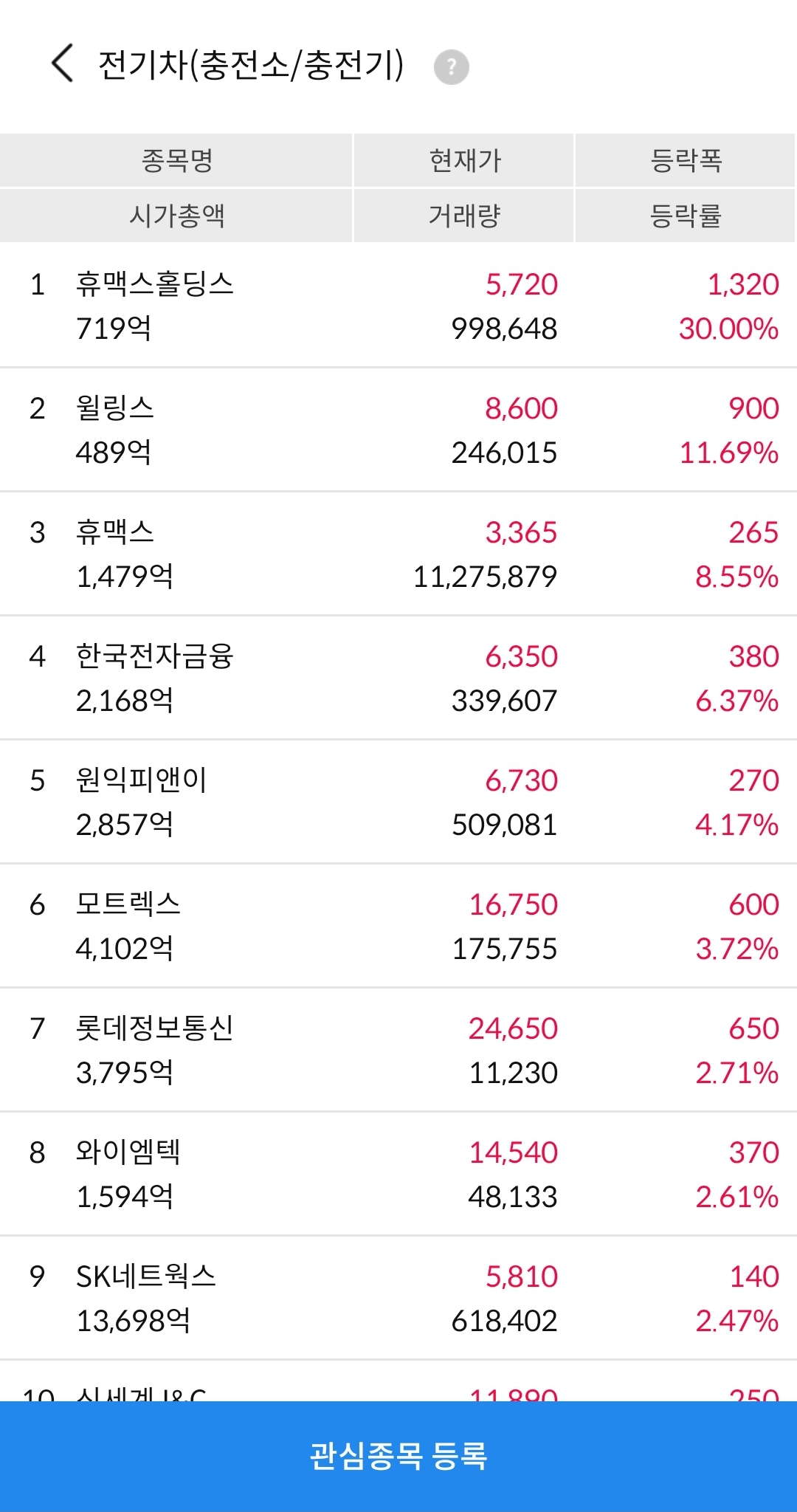Select 롯데정보통신 stock entry
This screenshot has height=1512, width=797.
click(x=398, y=1050)
